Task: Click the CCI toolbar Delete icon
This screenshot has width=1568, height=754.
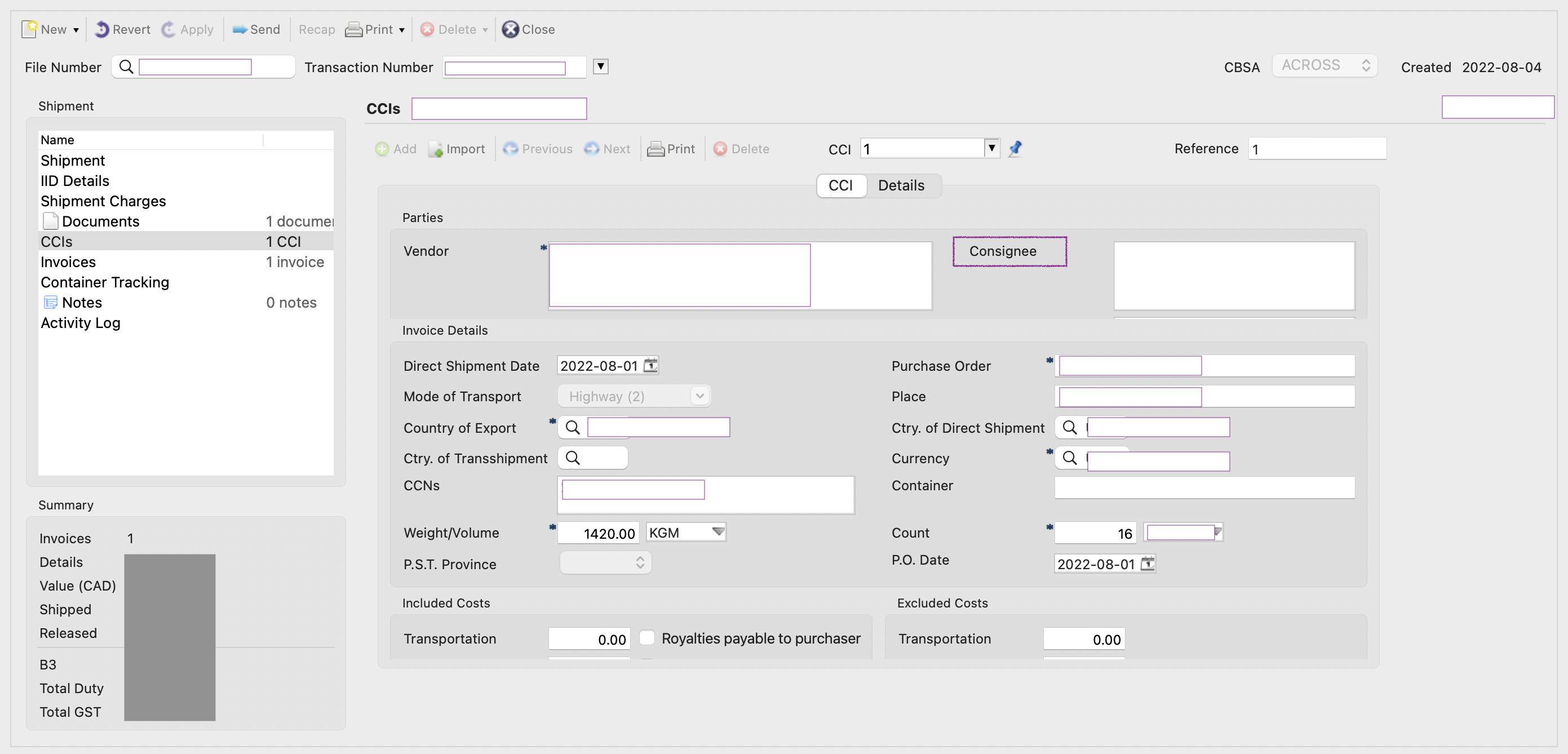Action: pos(720,148)
